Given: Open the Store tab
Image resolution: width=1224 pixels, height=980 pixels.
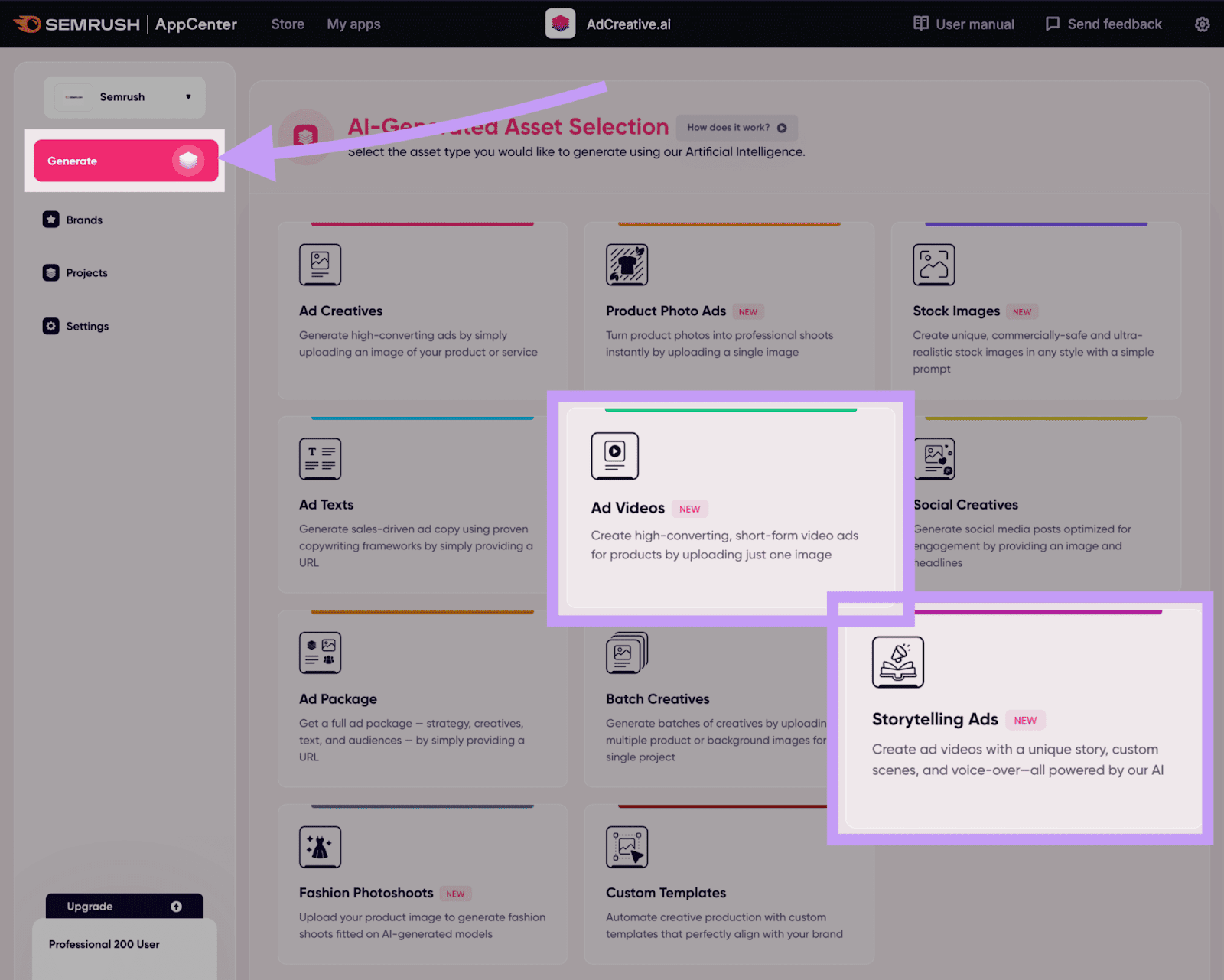Looking at the screenshot, I should (287, 24).
